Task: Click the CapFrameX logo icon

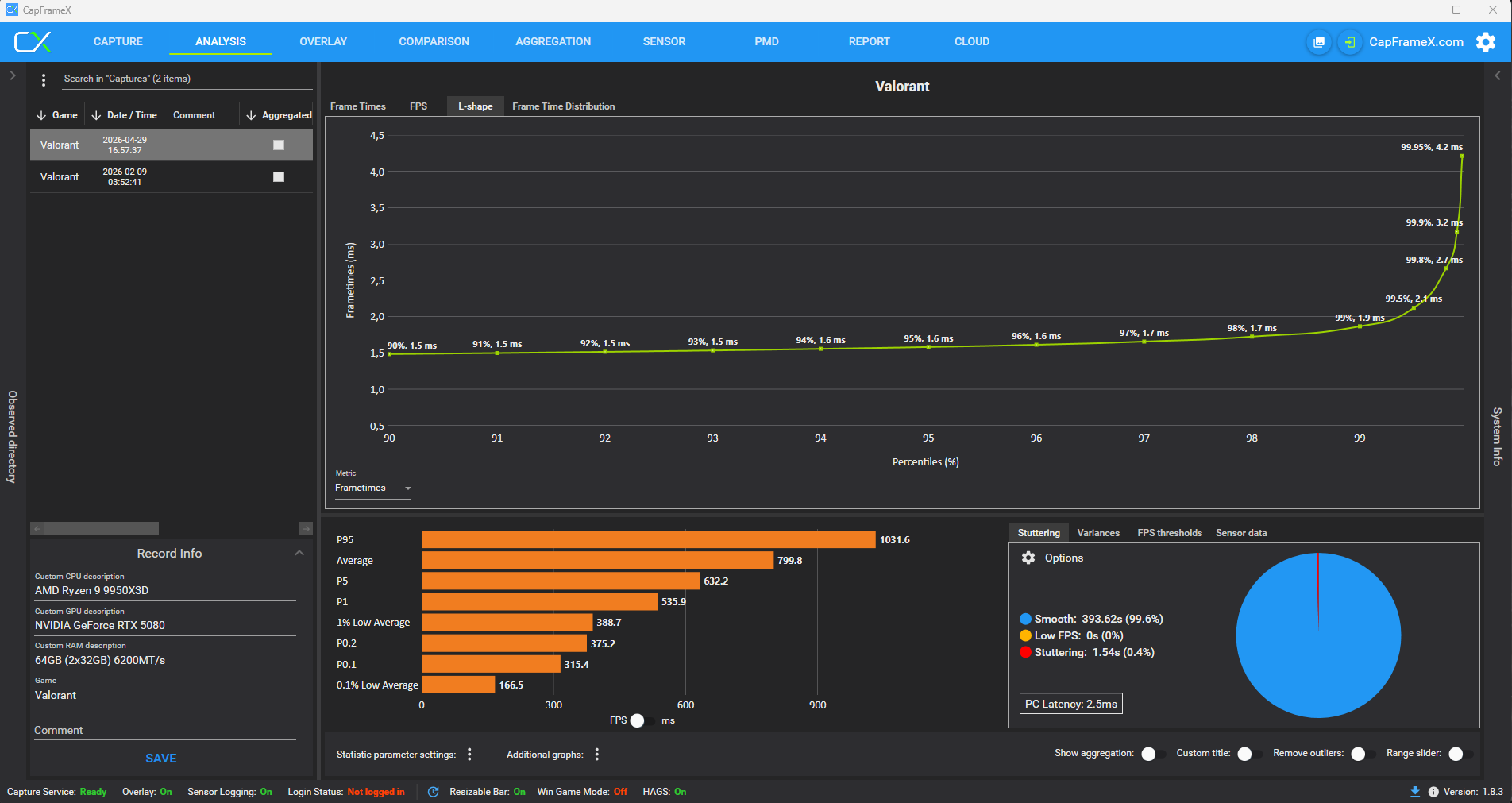Action: pyautogui.click(x=33, y=41)
